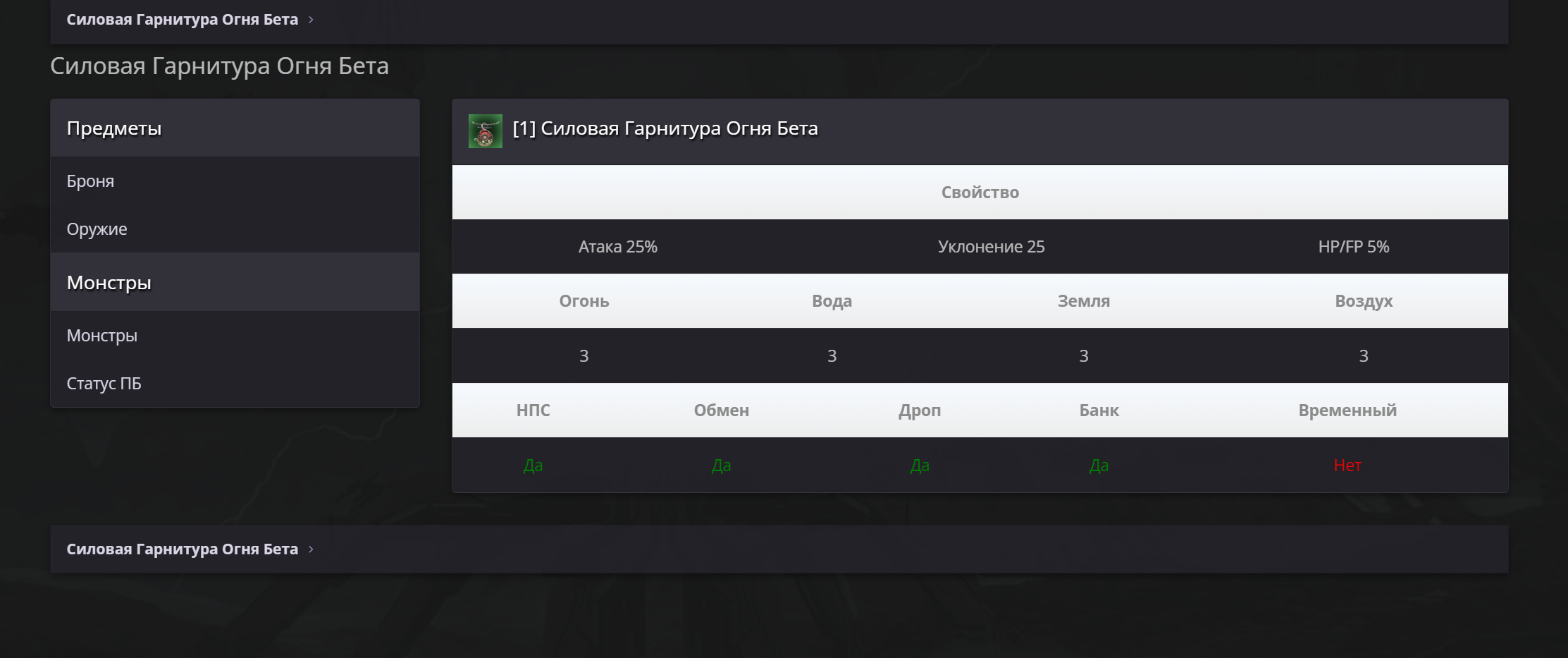
Task: Click the bottom breadcrumb chevron arrow
Action: click(x=311, y=549)
